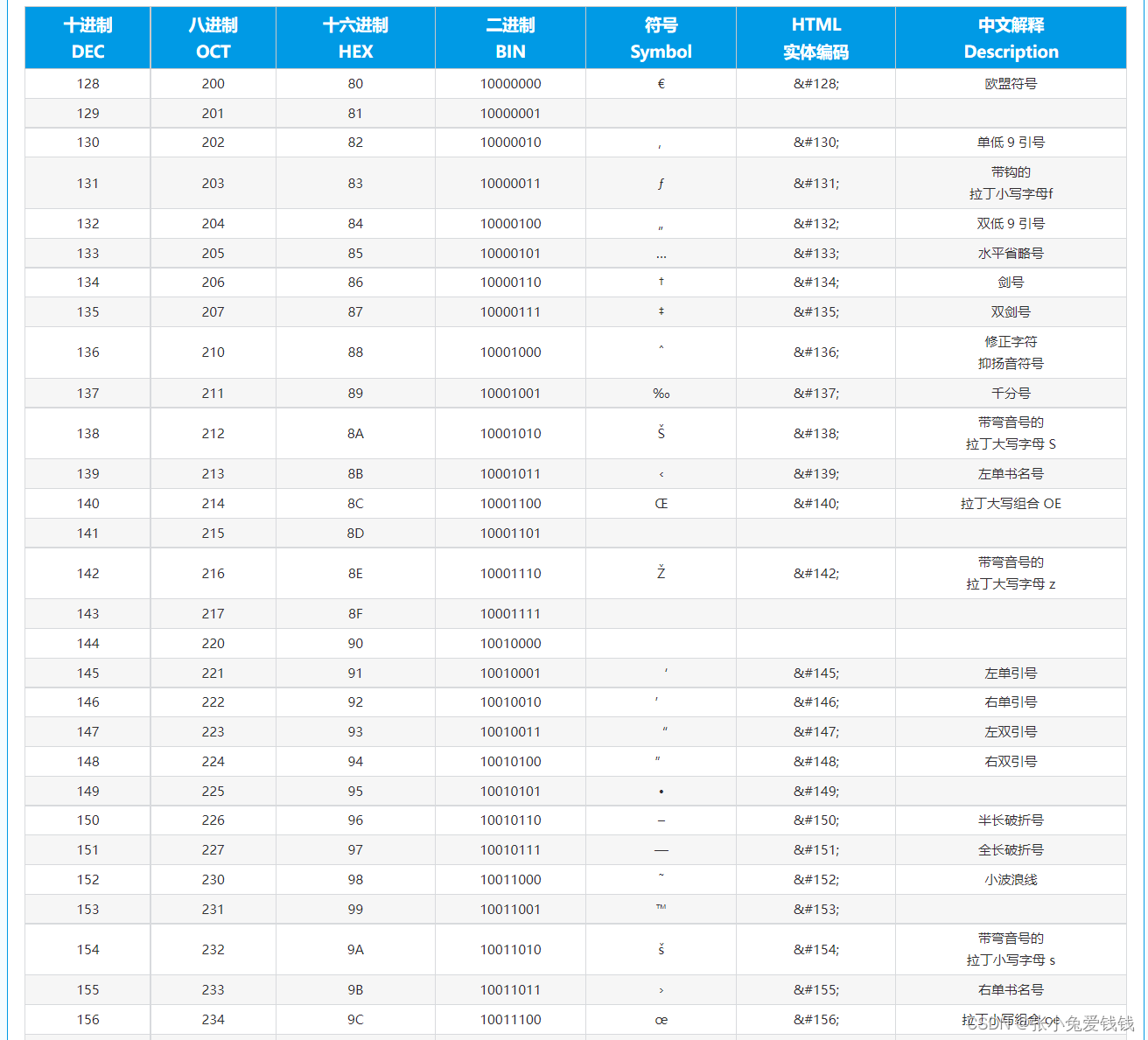Image resolution: width=1148 pixels, height=1040 pixels.
Task: Select the decimal value 128 cell
Action: pos(87,84)
